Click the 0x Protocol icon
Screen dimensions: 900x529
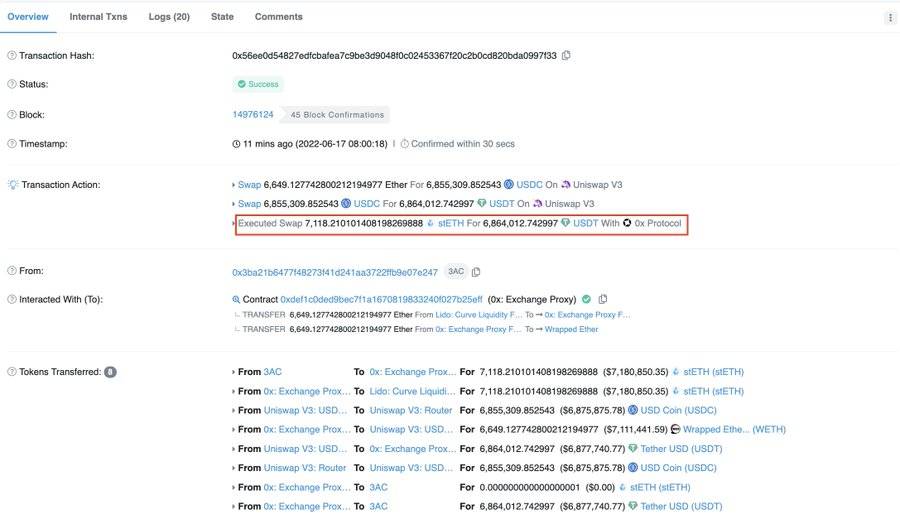(x=627, y=223)
